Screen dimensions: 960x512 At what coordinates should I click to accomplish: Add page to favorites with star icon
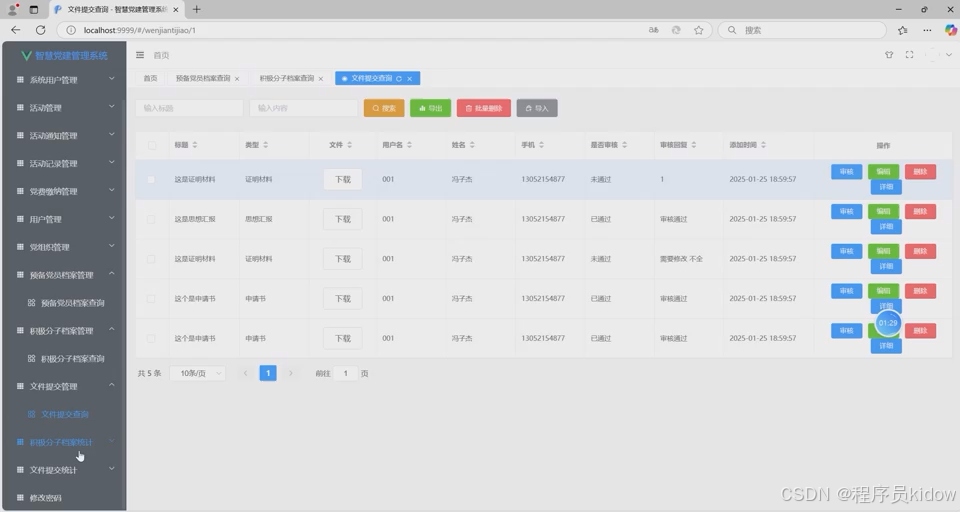[699, 30]
